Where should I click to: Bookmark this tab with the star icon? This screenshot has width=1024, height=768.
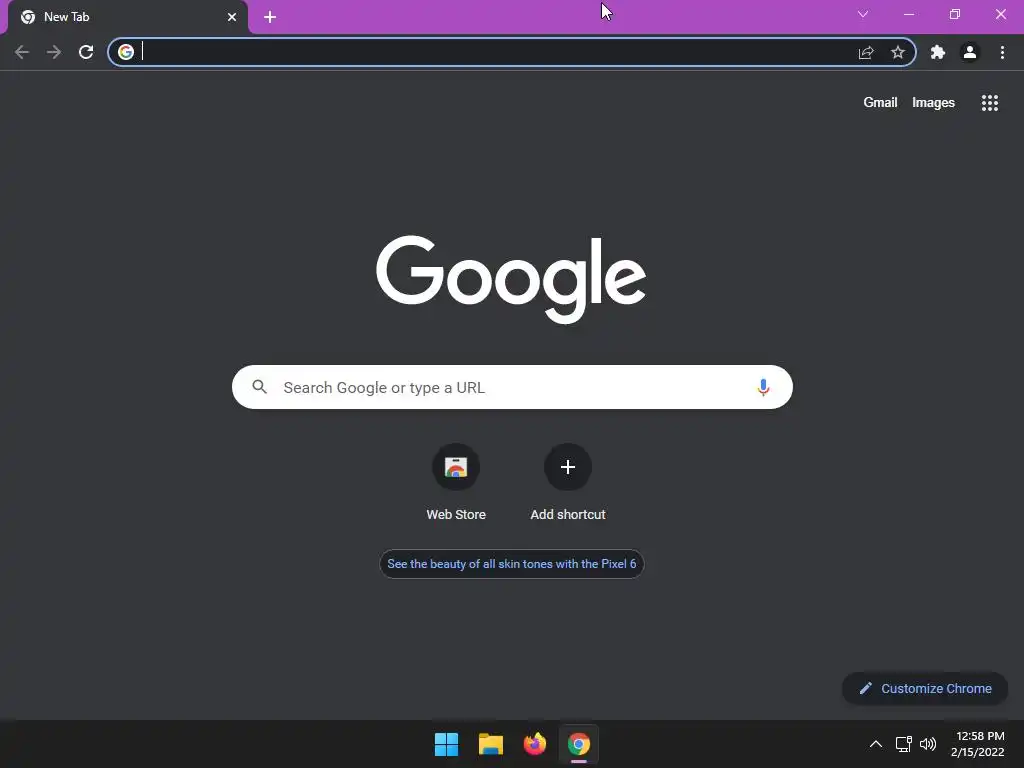click(898, 52)
